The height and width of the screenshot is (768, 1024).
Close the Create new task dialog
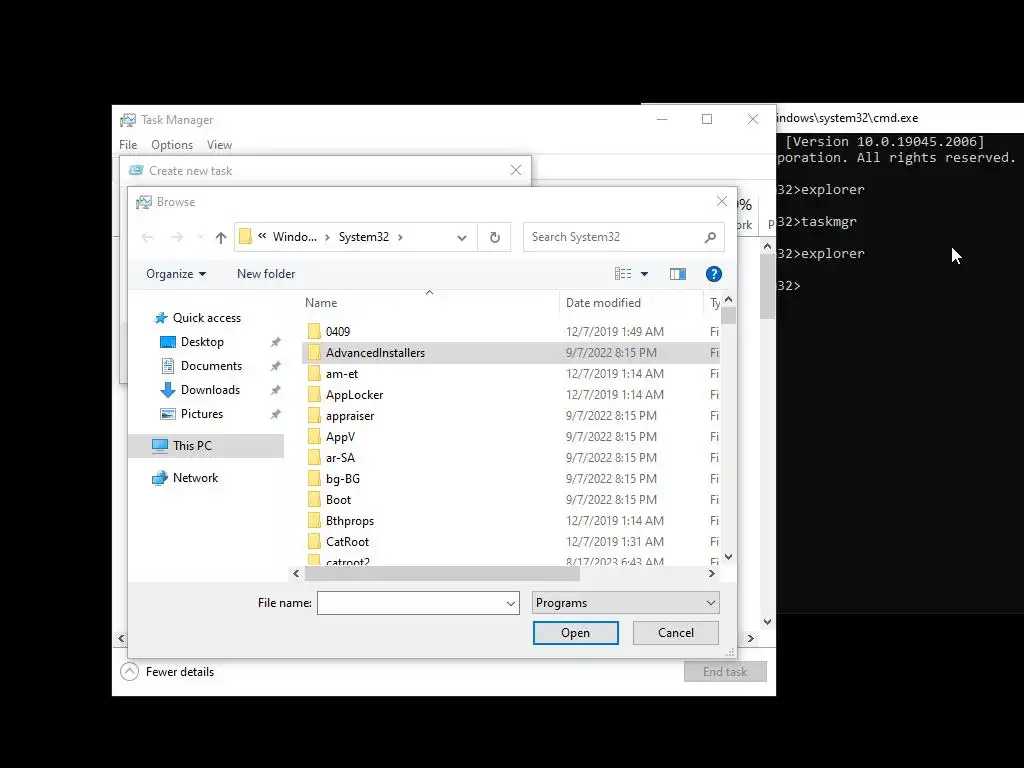pyautogui.click(x=516, y=170)
